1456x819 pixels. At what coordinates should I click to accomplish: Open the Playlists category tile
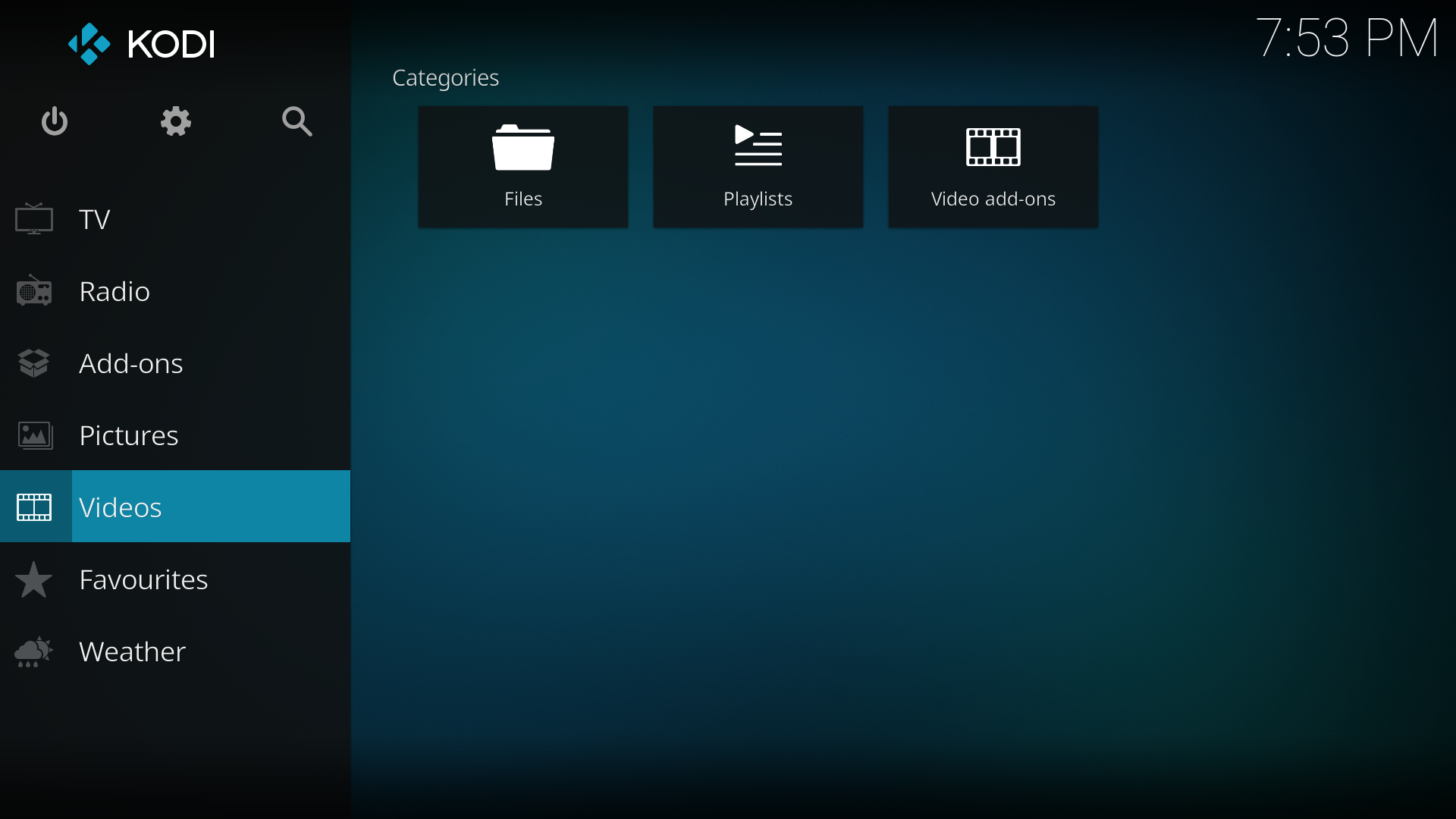pos(758,166)
